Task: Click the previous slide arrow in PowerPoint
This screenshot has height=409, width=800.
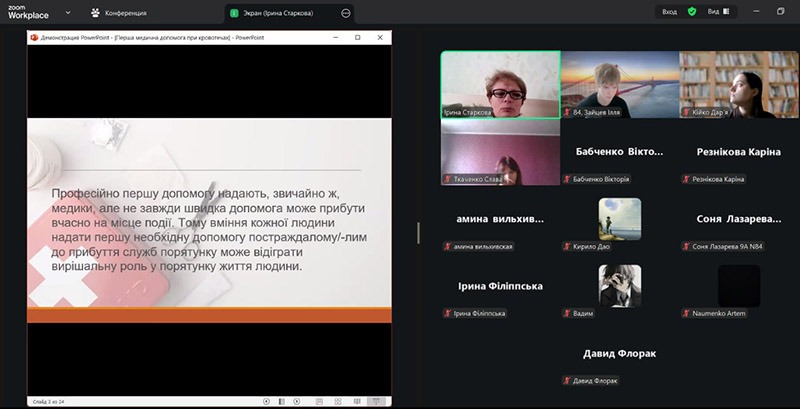Action: [267, 401]
